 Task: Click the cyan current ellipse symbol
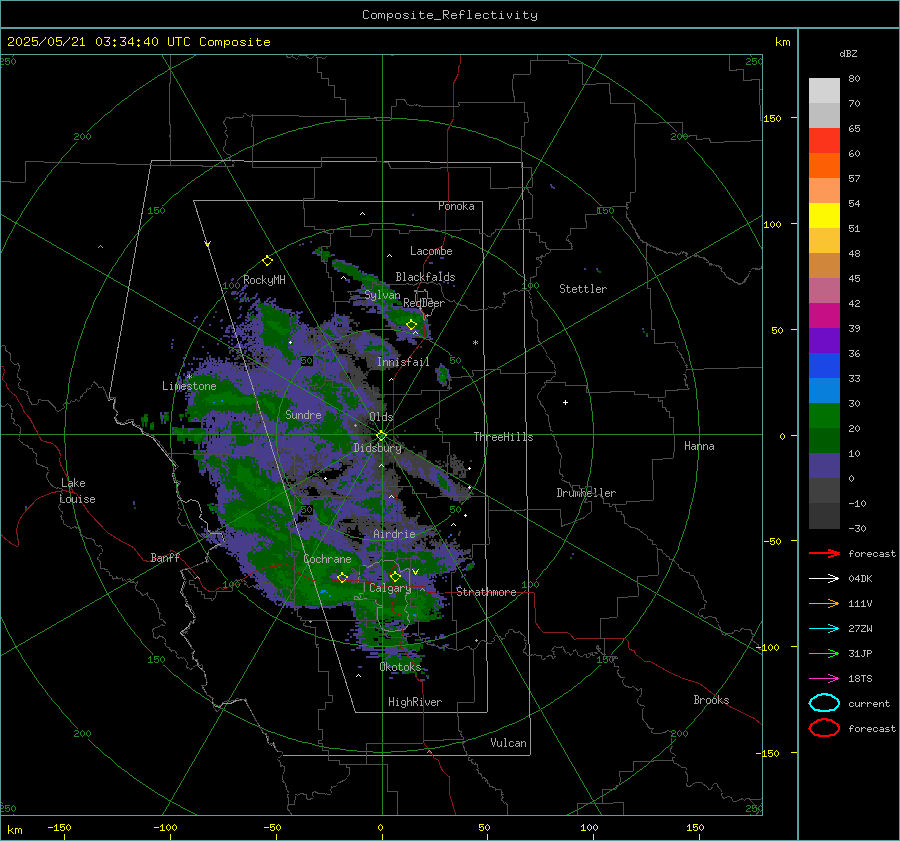click(x=824, y=703)
